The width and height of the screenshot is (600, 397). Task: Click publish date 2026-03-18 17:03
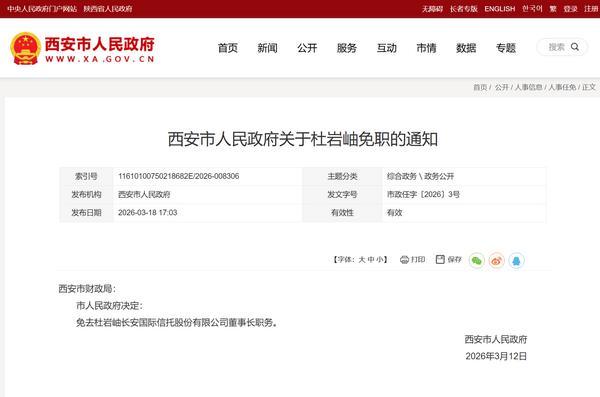pos(148,213)
